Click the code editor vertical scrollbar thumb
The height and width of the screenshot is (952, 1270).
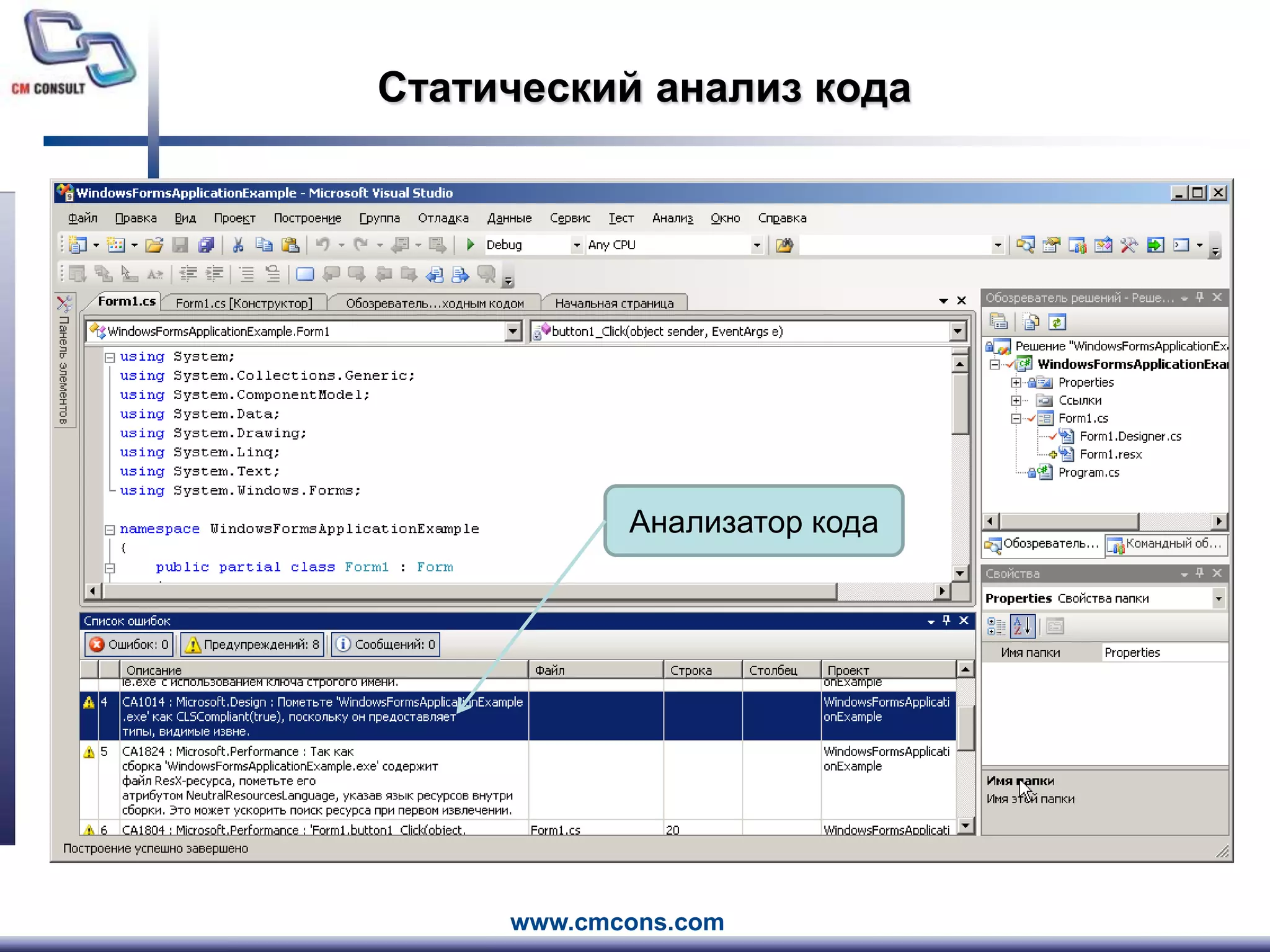click(960, 403)
